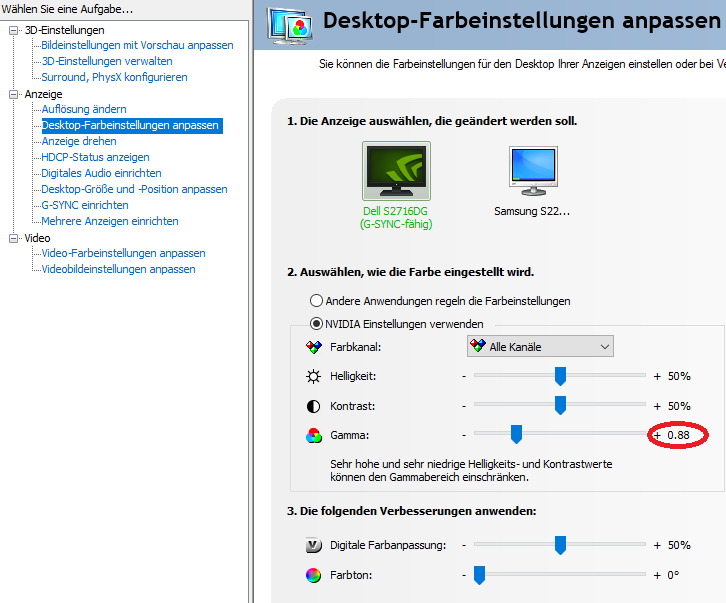This screenshot has width=726, height=603.
Task: Click the Digitale Farbanpassung icon
Action: (x=313, y=545)
